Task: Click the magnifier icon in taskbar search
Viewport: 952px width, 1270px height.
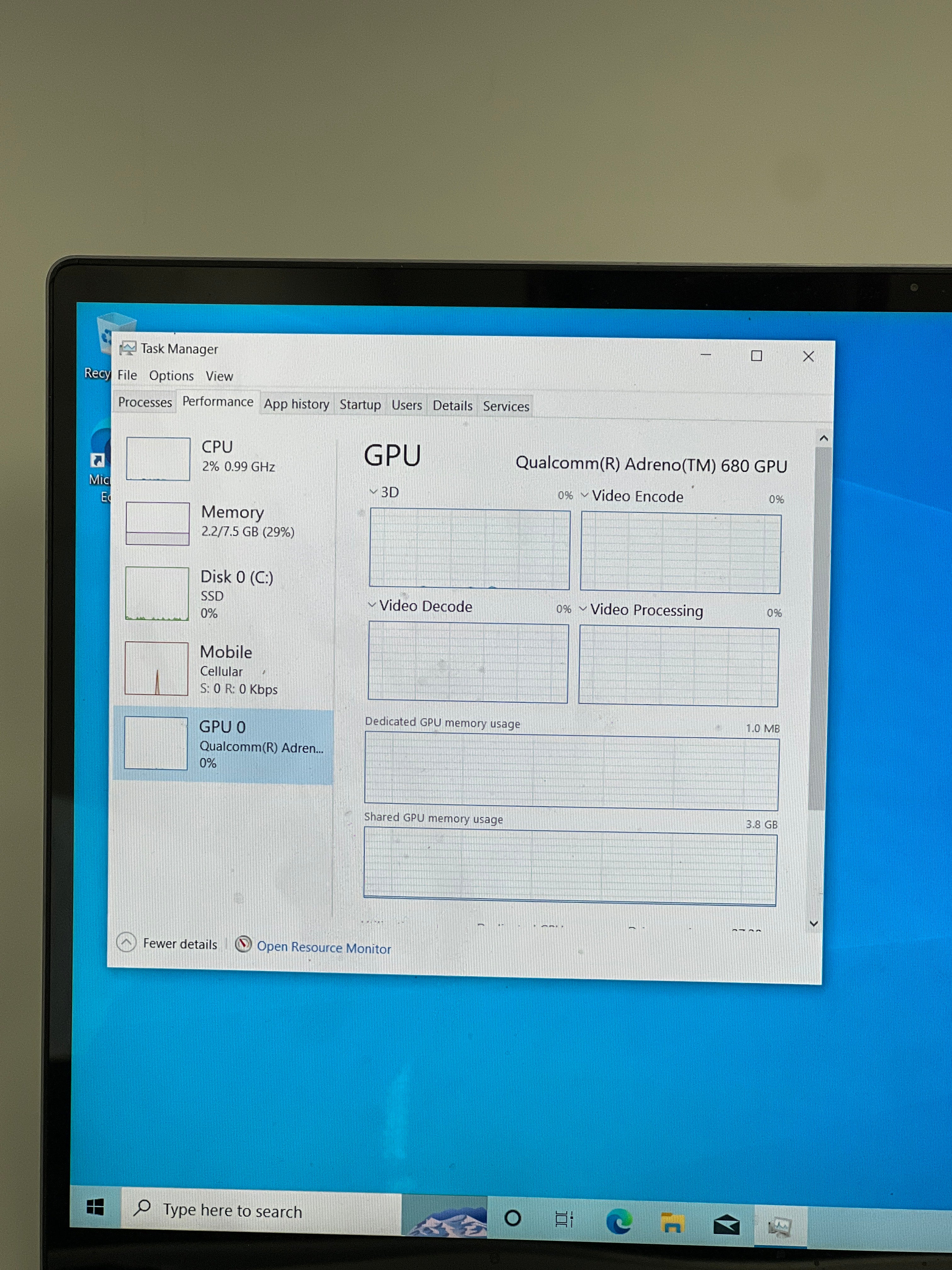Action: (x=142, y=1207)
